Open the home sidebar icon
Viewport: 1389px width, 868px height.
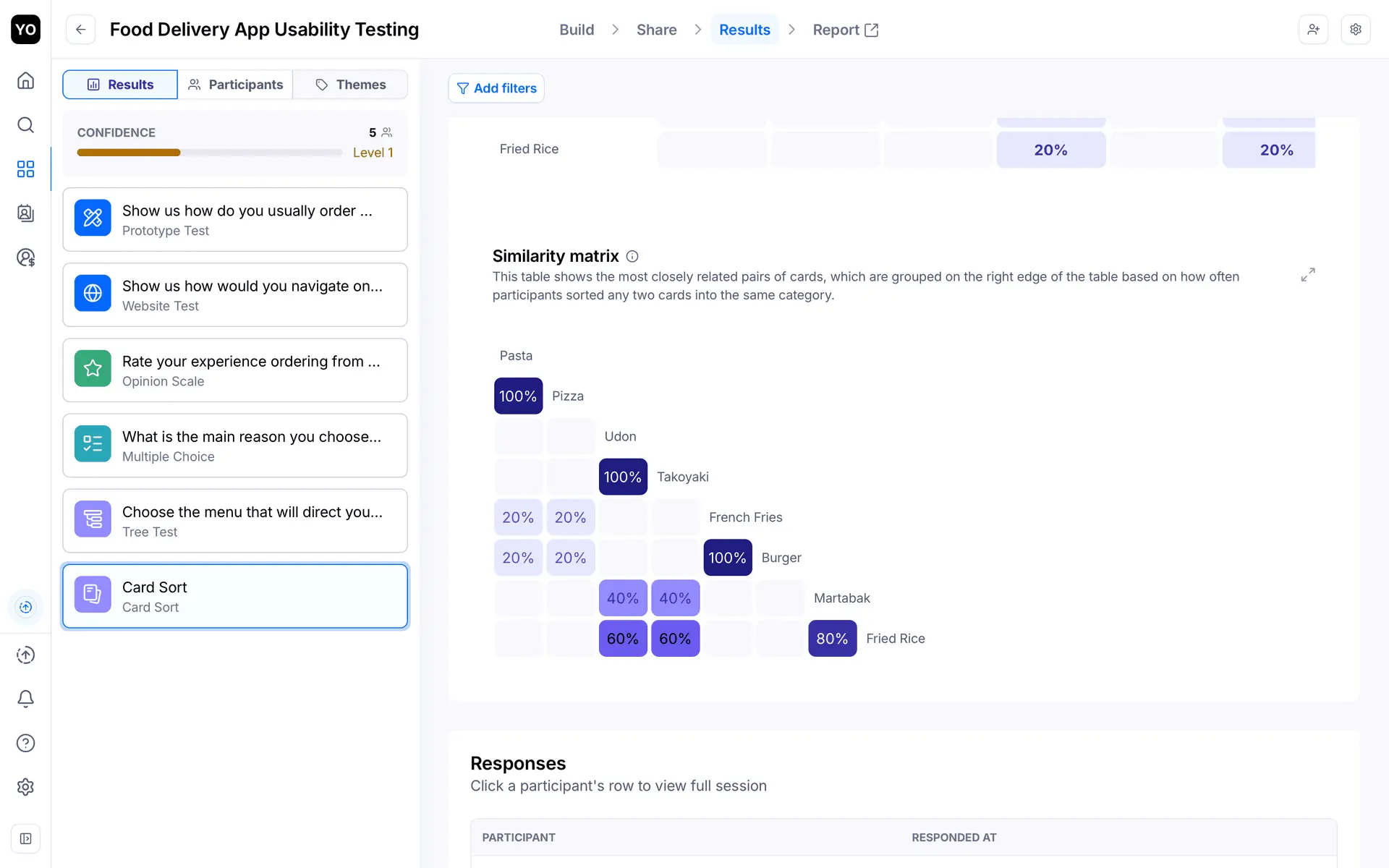(x=25, y=80)
